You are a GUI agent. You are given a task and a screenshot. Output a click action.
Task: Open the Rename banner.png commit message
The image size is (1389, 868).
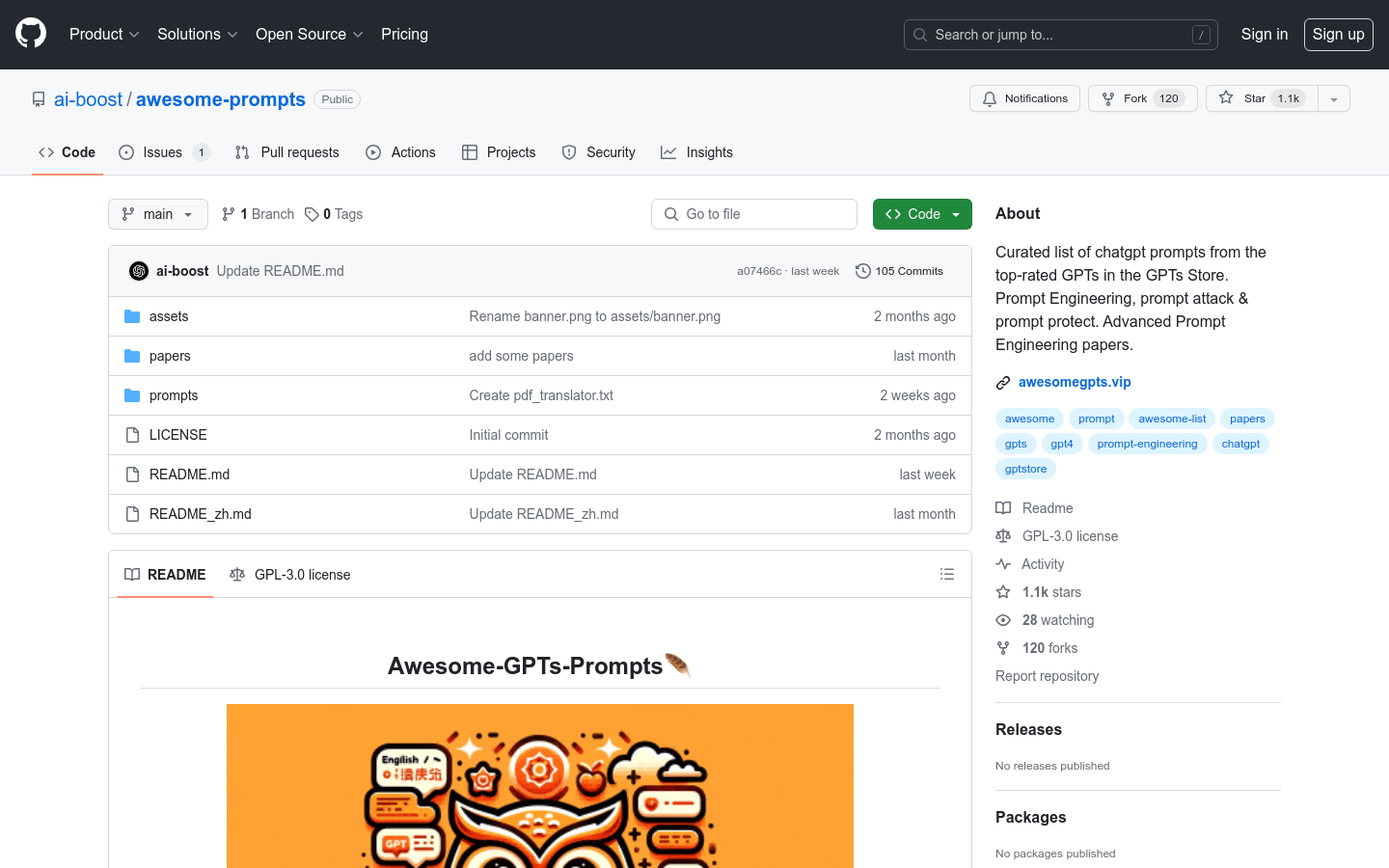tap(595, 316)
